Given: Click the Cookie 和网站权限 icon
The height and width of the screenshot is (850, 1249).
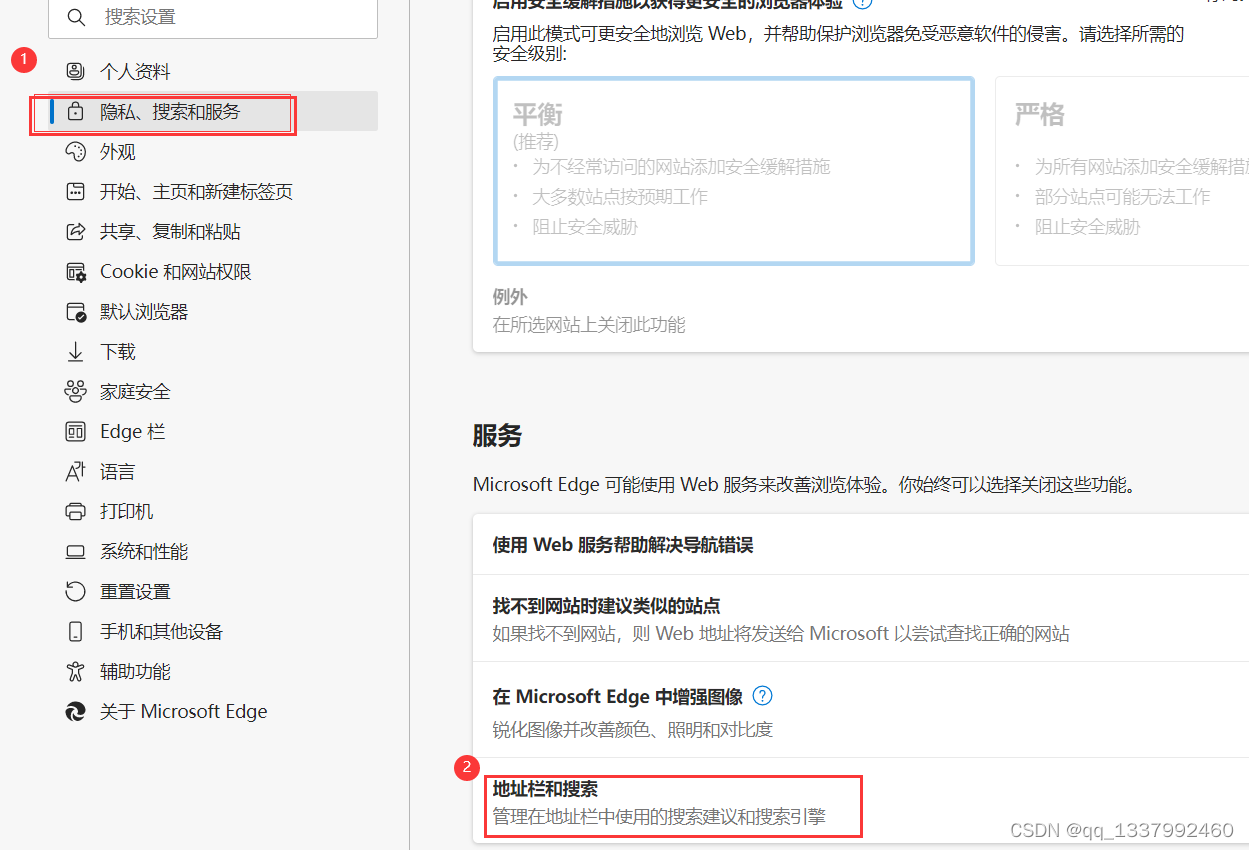Looking at the screenshot, I should tap(75, 271).
